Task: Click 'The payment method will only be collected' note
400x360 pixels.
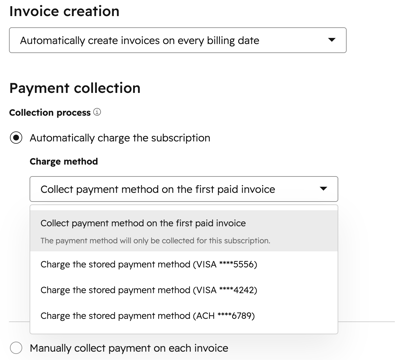Action: pos(155,241)
